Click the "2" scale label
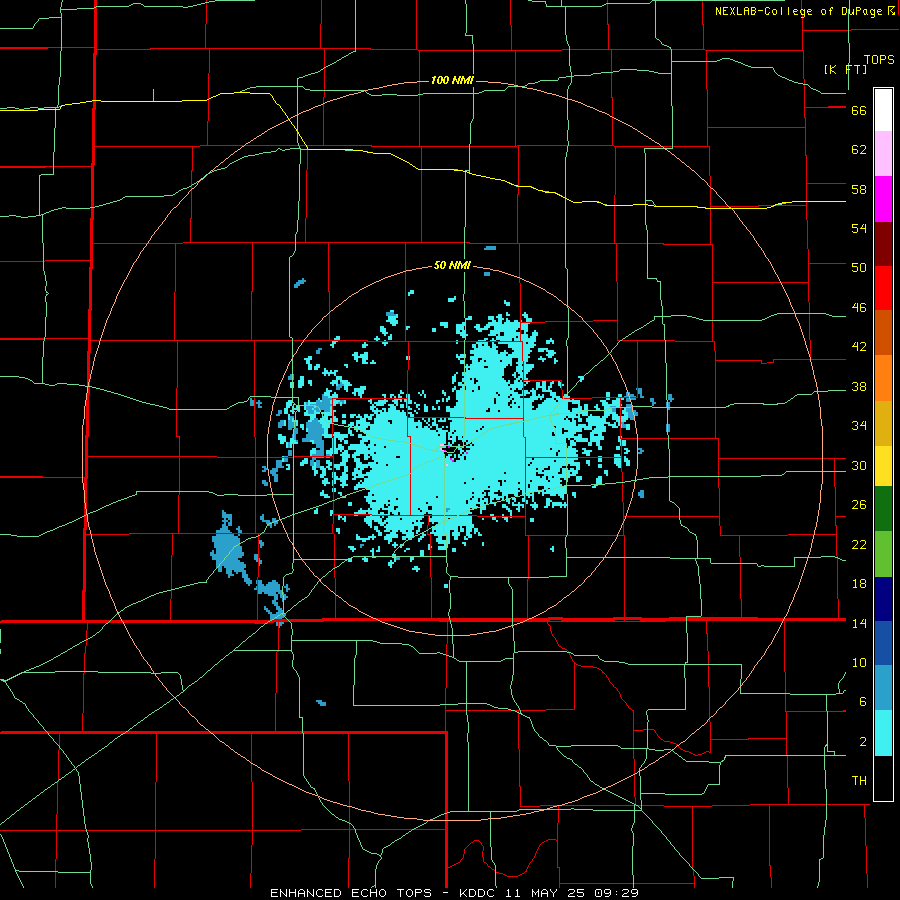 point(863,742)
